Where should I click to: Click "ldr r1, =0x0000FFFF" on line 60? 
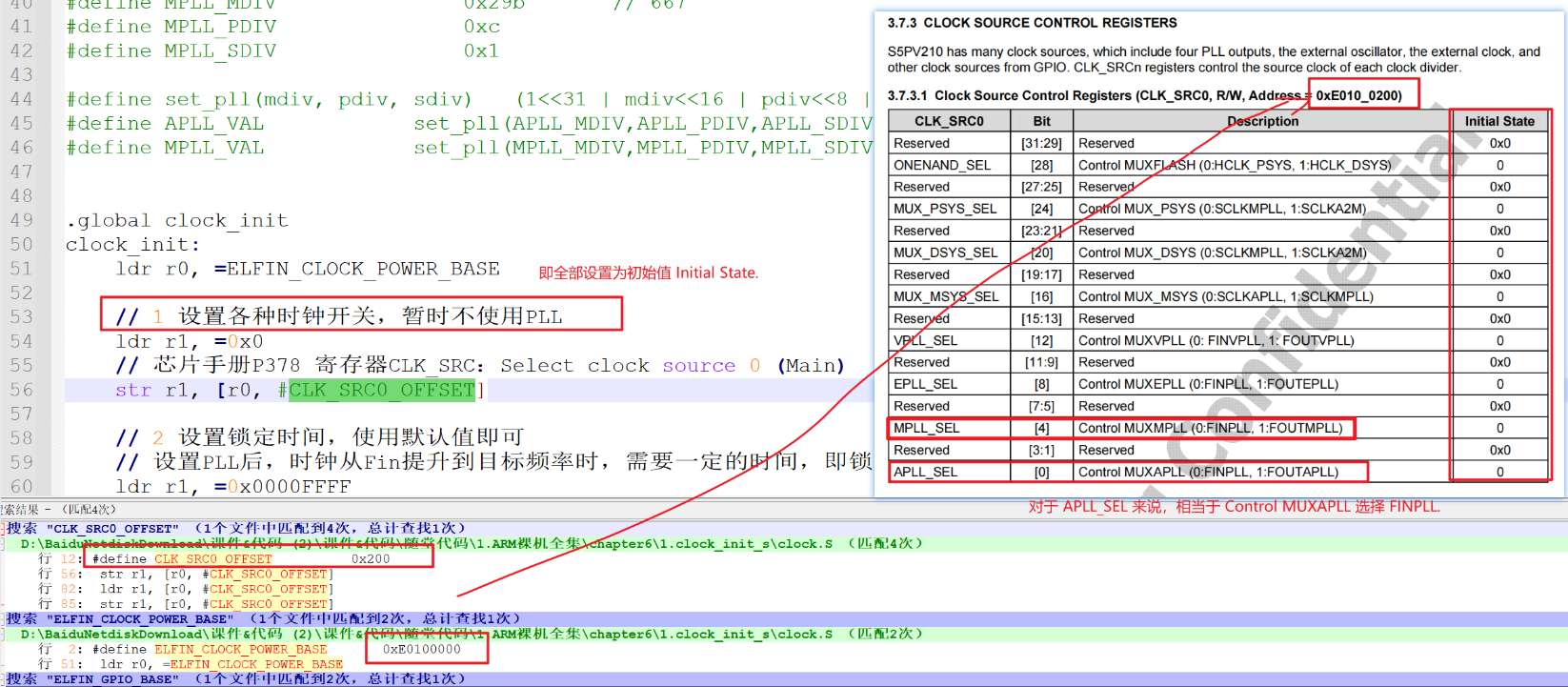point(233,486)
